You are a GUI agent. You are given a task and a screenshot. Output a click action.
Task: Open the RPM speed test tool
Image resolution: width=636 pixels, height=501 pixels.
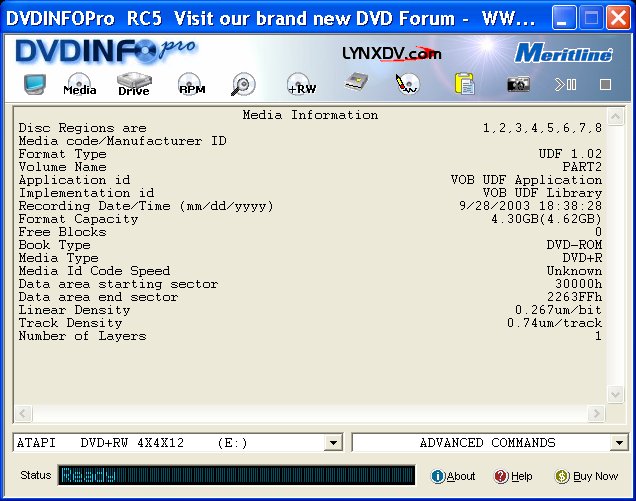pyautogui.click(x=191, y=84)
